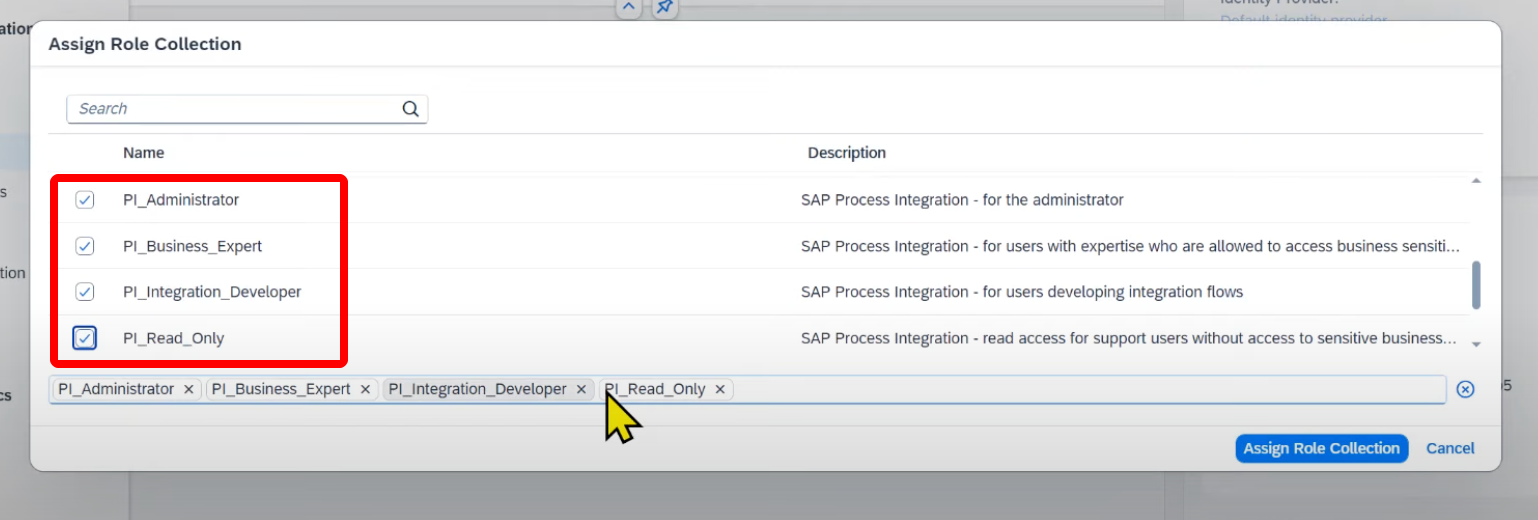Click the list scroll-down arrow
The height and width of the screenshot is (520, 1538).
[x=1476, y=344]
